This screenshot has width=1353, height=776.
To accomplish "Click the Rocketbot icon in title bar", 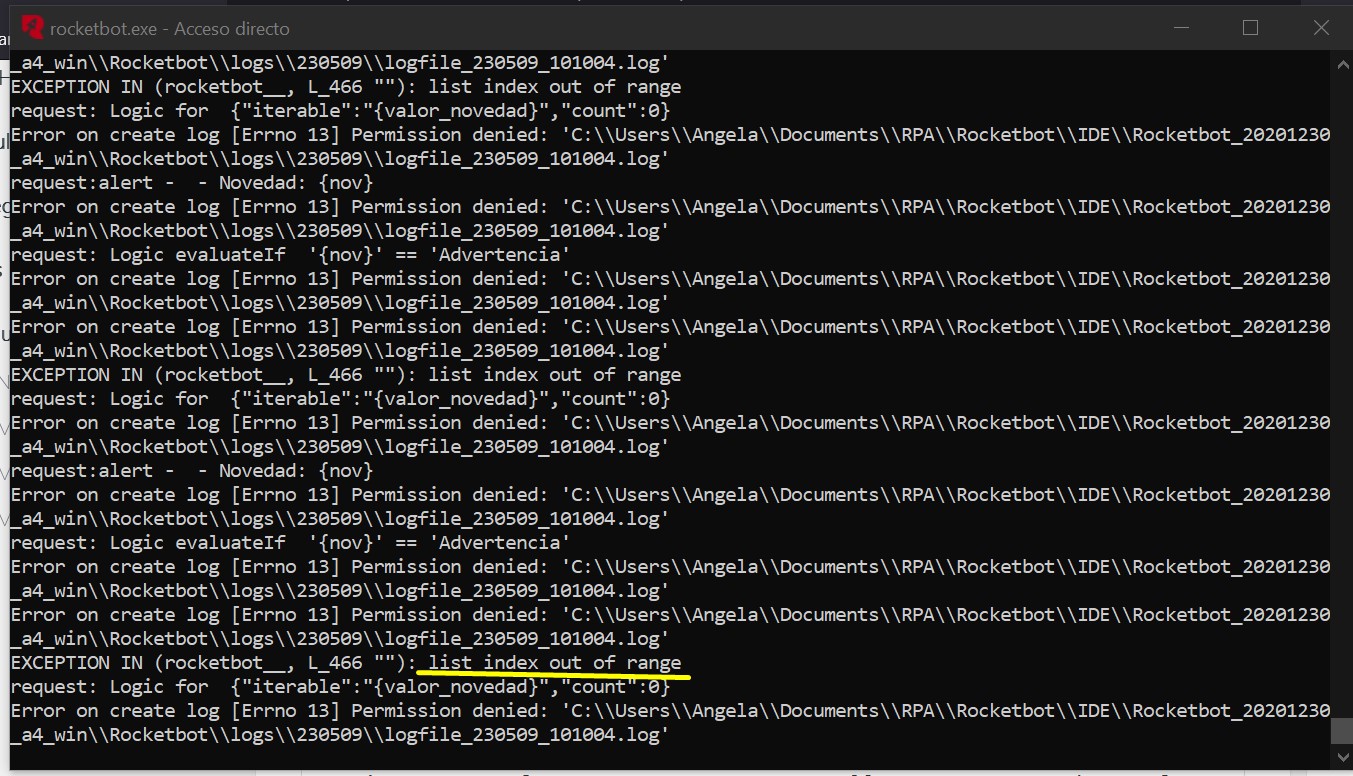I will [33, 28].
